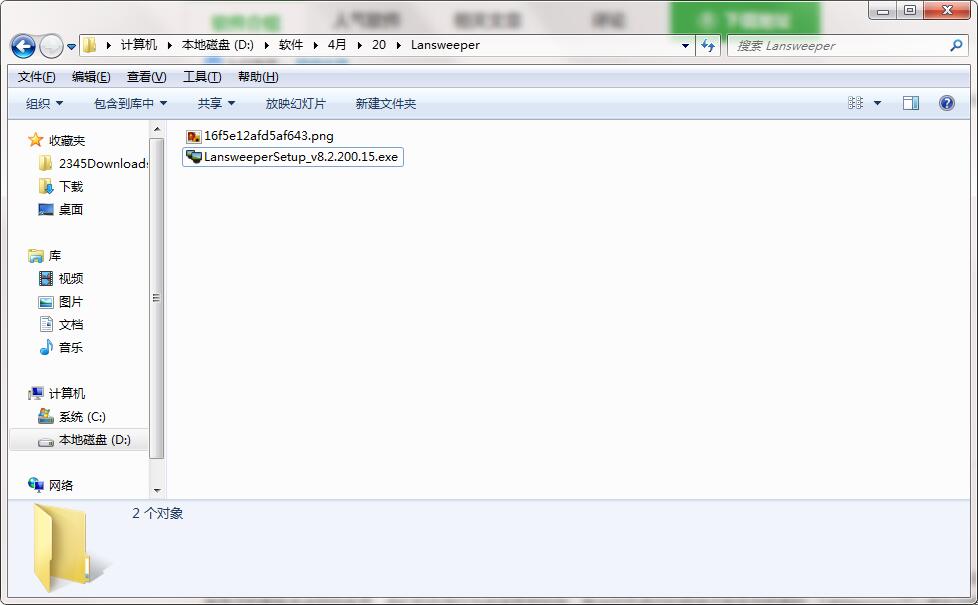Image resolution: width=978 pixels, height=605 pixels.
Task: Click the LansweeperSetup exe file icon
Action: coord(194,157)
